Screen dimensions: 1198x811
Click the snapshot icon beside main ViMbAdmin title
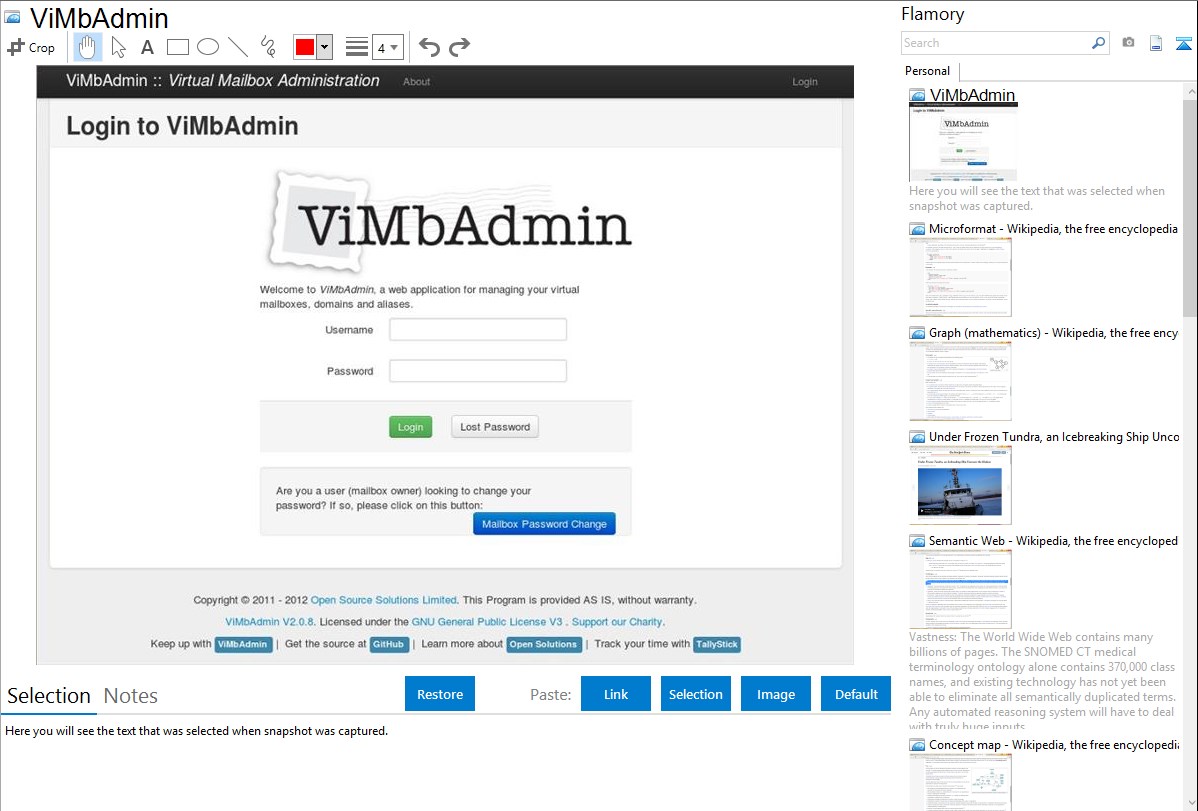pos(12,16)
